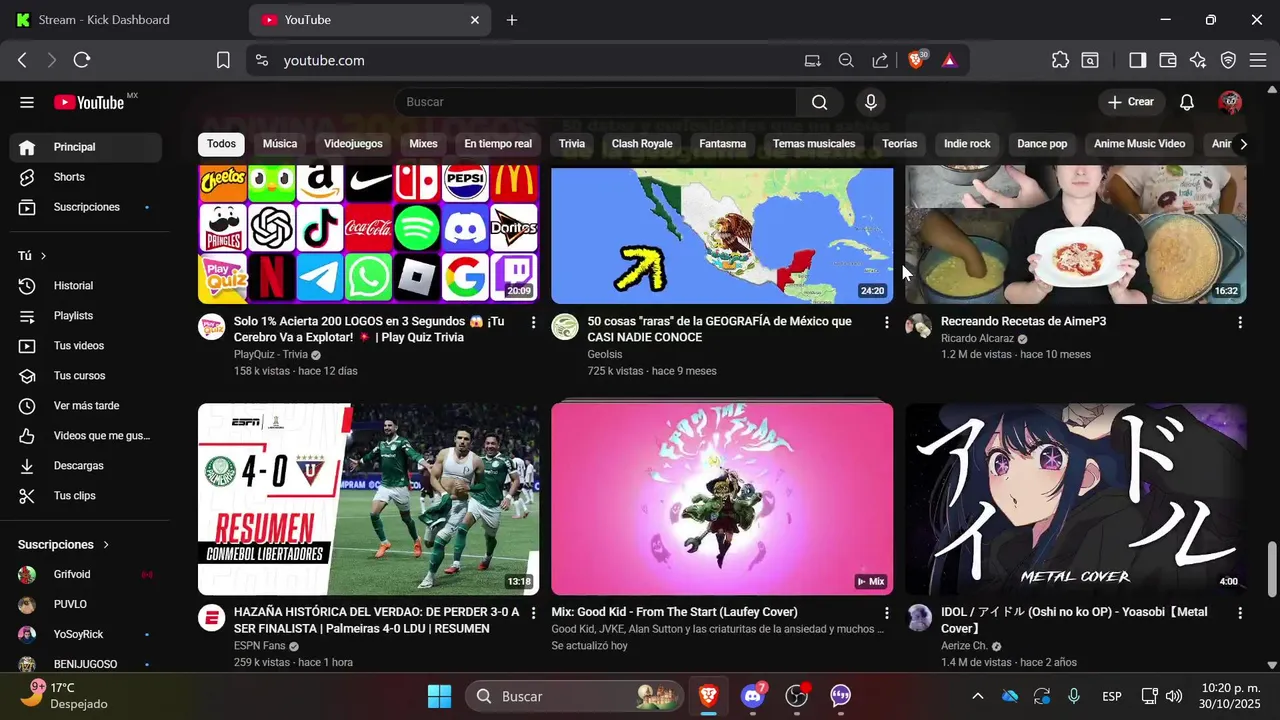Image resolution: width=1280 pixels, height=720 pixels.
Task: Open Shorts in the sidebar
Action: coord(86,177)
